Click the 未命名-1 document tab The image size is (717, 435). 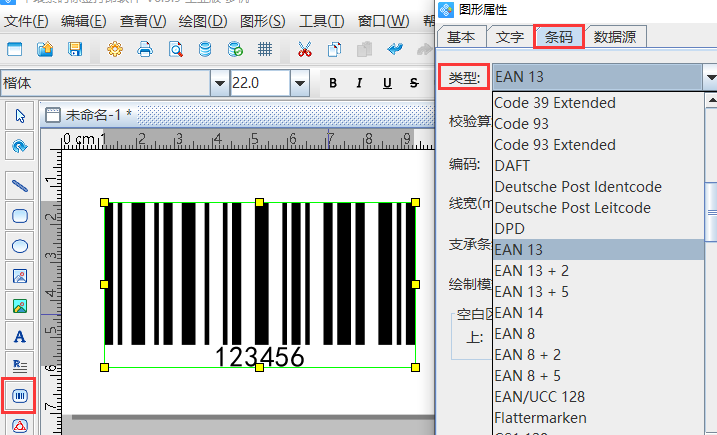click(90, 115)
